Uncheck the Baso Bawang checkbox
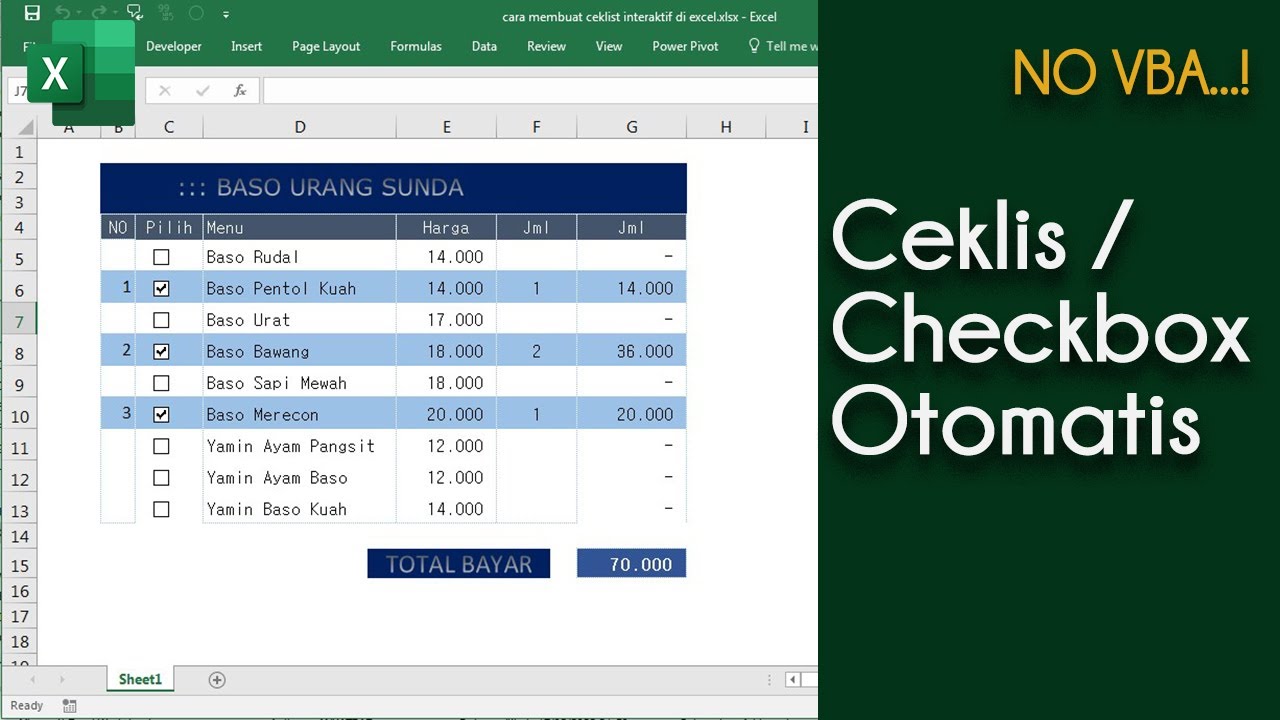Image resolution: width=1280 pixels, height=720 pixels. point(161,351)
